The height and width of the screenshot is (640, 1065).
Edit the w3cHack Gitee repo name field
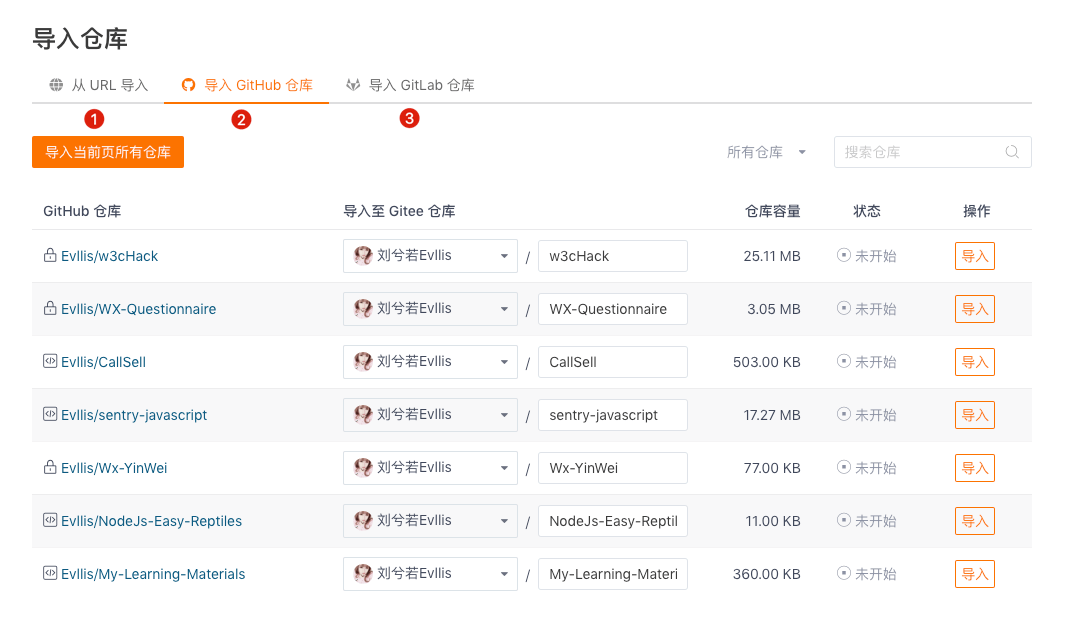pyautogui.click(x=613, y=256)
